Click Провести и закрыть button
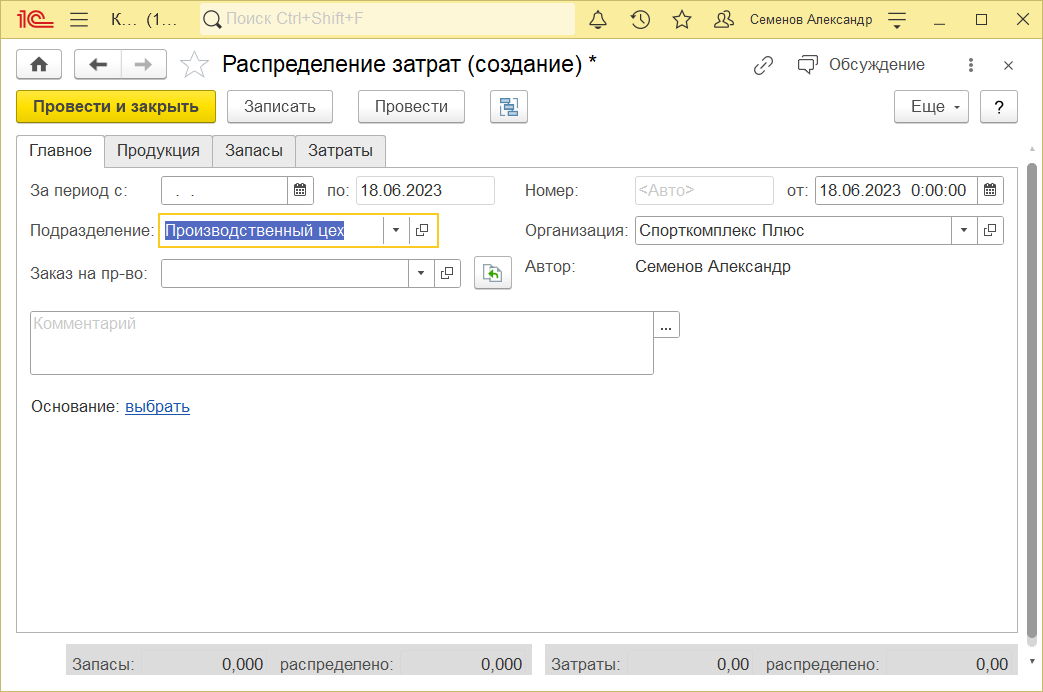 116,106
